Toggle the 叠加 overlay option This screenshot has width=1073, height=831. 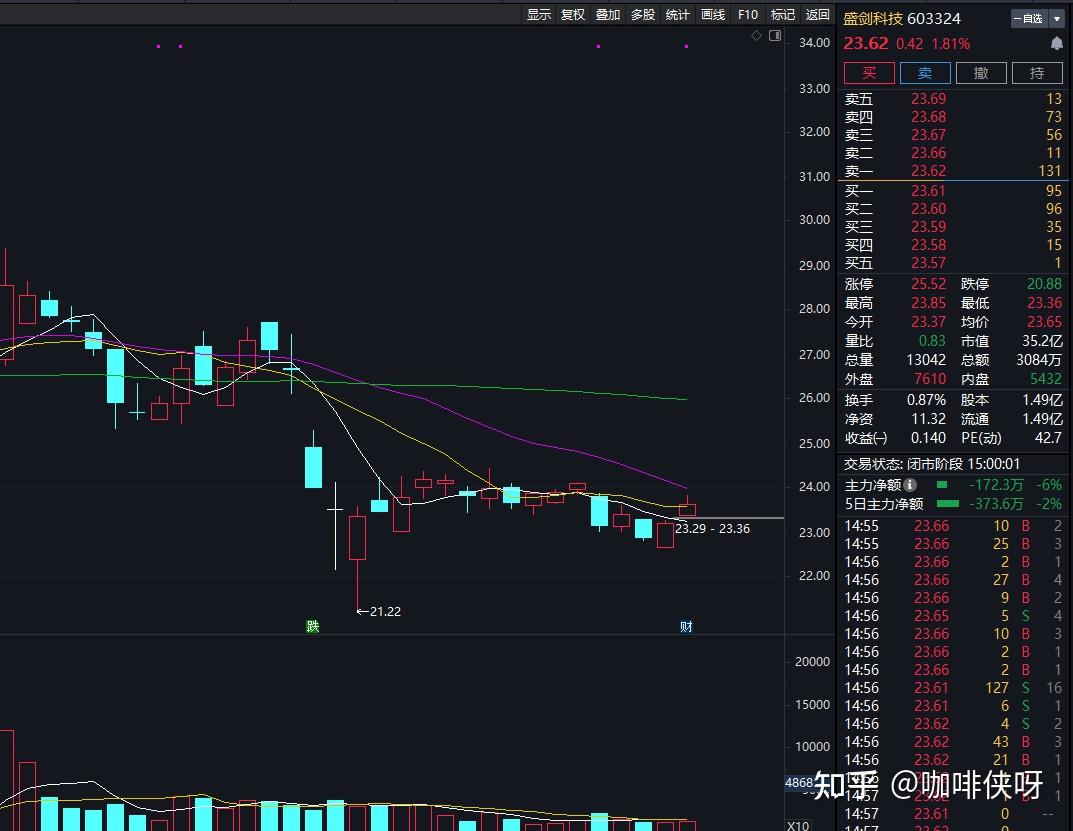(608, 14)
